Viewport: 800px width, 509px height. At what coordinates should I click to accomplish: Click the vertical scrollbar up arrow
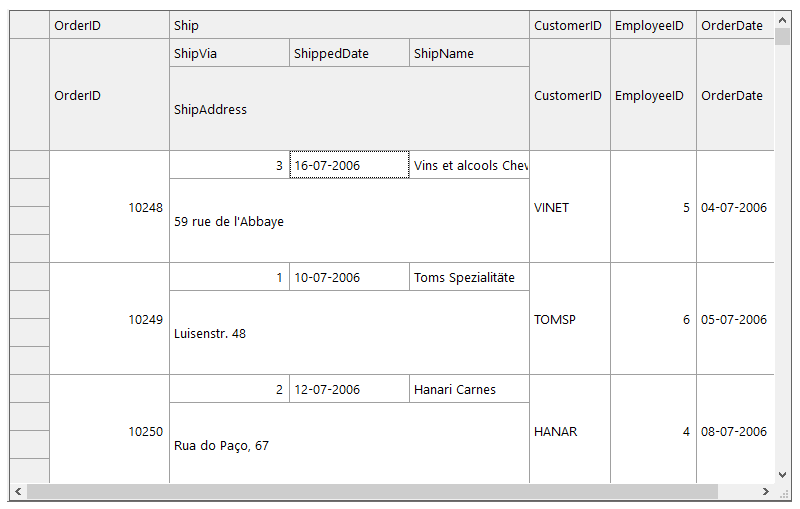[x=782, y=20]
